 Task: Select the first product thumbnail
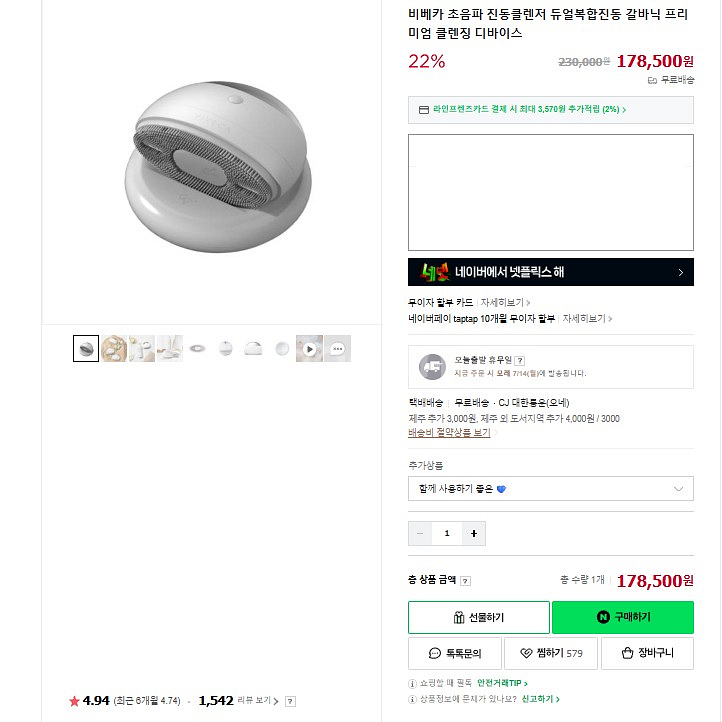click(x=86, y=348)
